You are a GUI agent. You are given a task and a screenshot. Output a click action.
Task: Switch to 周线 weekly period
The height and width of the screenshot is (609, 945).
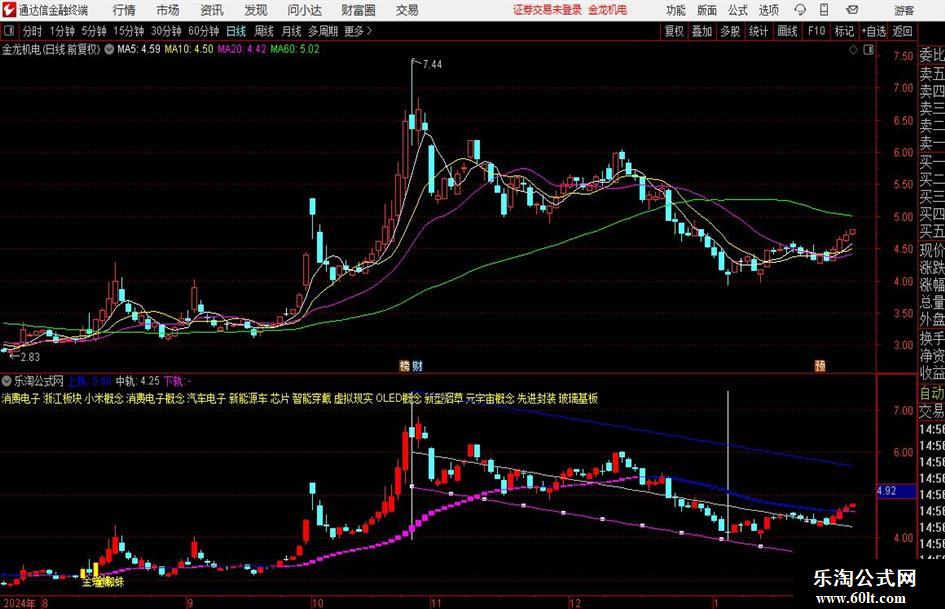tap(264, 31)
